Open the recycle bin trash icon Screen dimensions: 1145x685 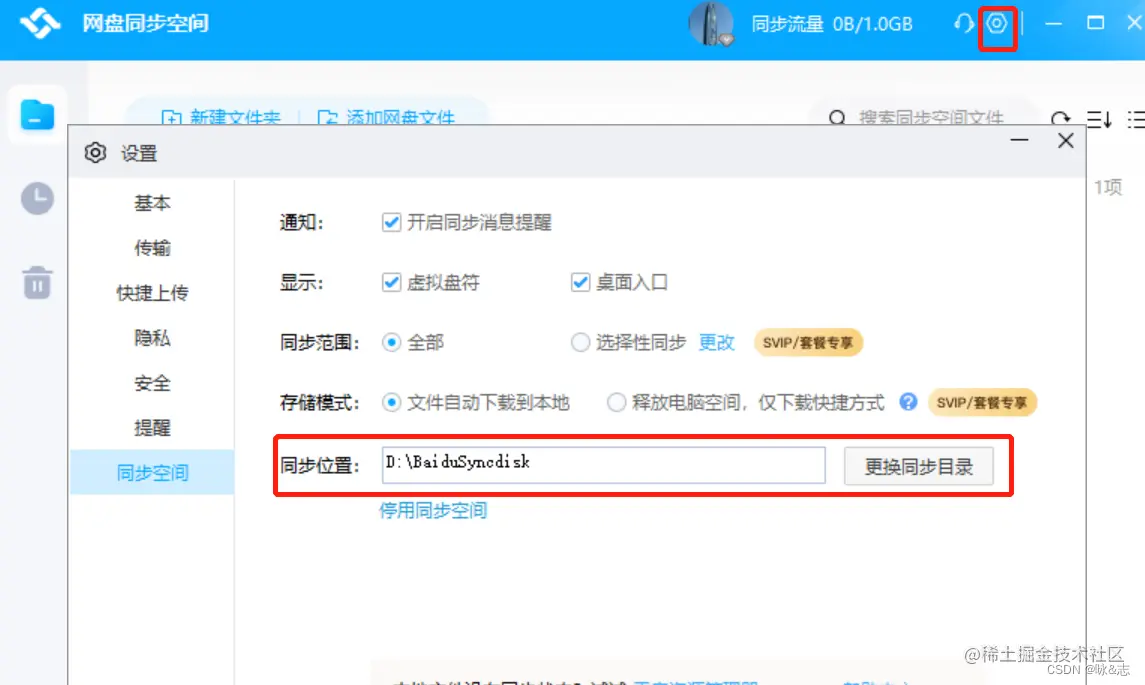37,283
